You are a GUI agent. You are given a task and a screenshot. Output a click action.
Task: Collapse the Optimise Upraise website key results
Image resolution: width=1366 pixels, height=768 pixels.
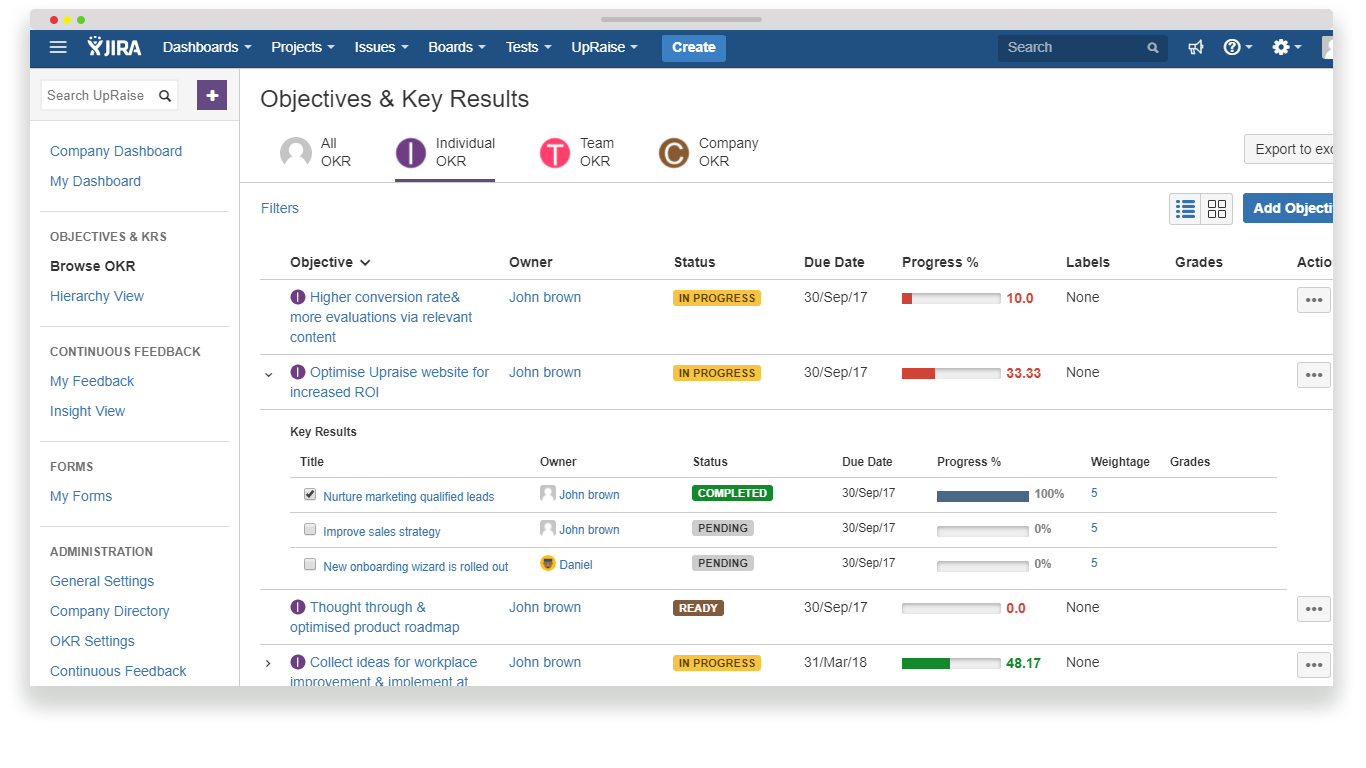(267, 374)
